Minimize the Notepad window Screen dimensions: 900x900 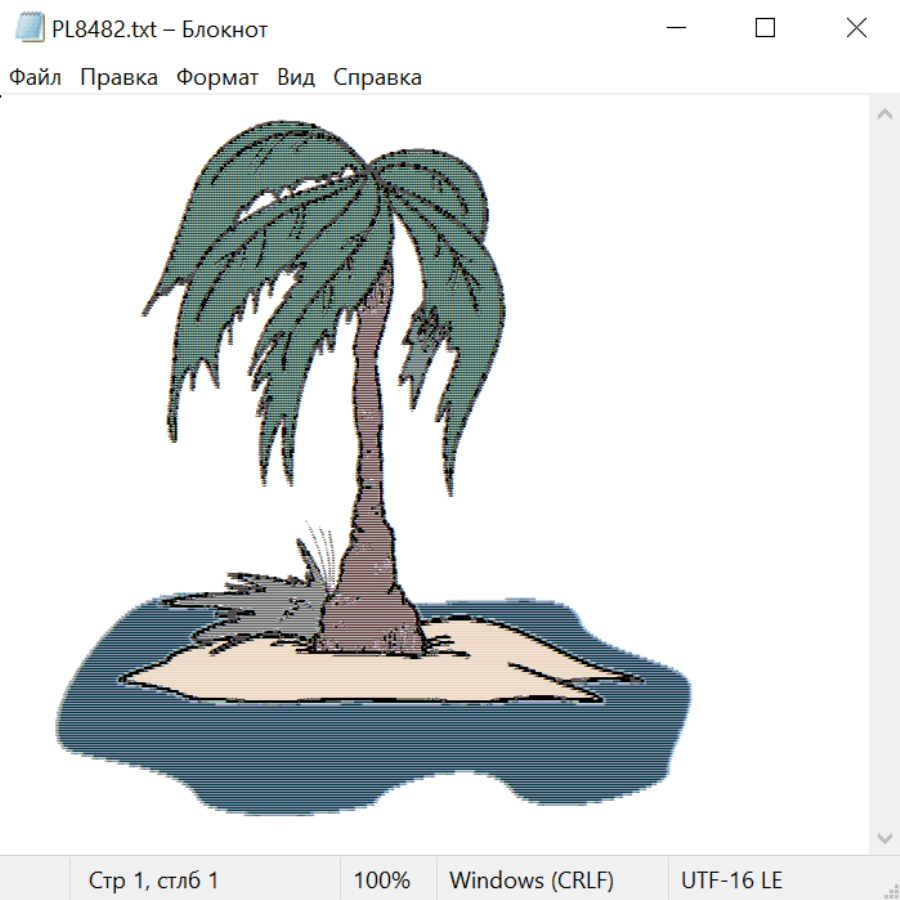[x=675, y=29]
